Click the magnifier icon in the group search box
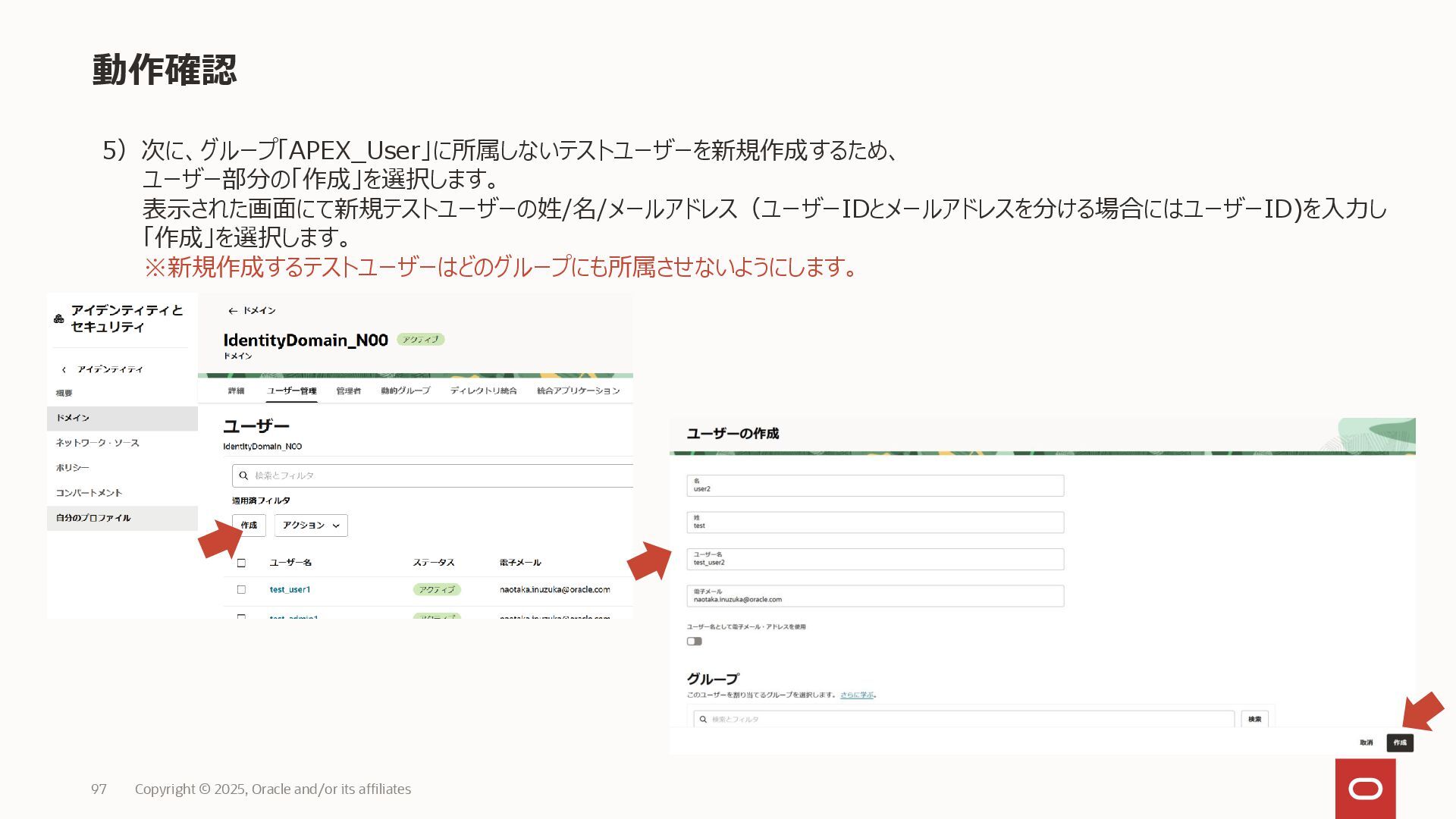Screen dimensions: 1456x819 pyautogui.click(x=703, y=719)
